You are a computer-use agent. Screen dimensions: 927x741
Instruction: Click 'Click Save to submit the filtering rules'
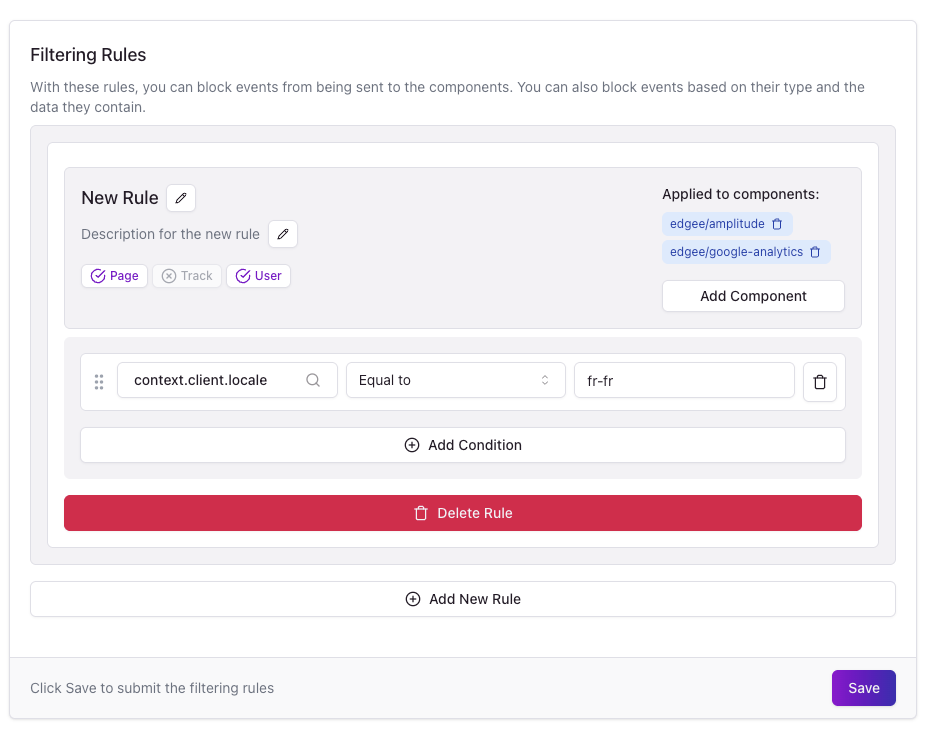click(152, 688)
